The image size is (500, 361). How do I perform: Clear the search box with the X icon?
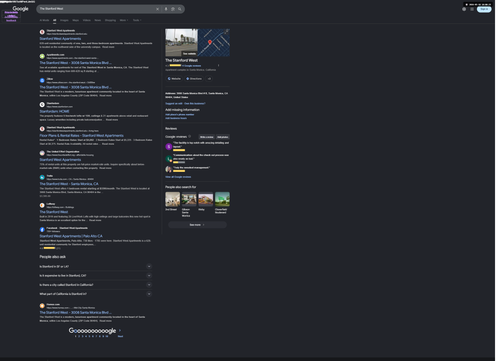tap(157, 9)
